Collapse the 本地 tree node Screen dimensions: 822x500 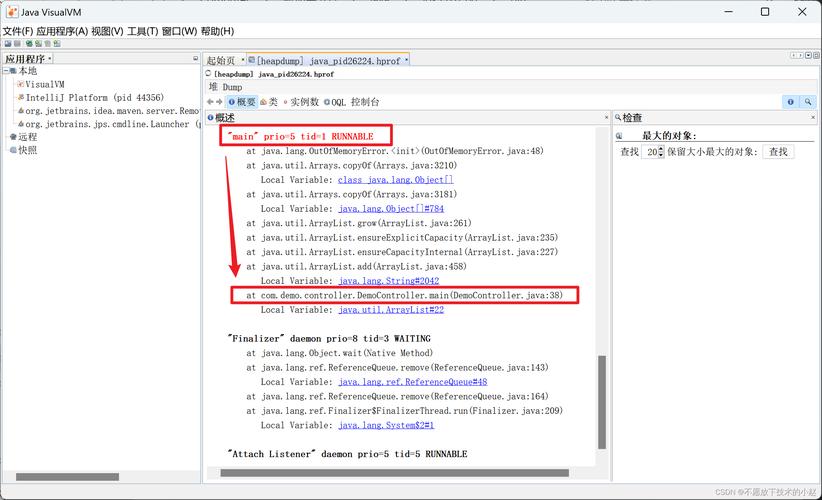[6, 71]
